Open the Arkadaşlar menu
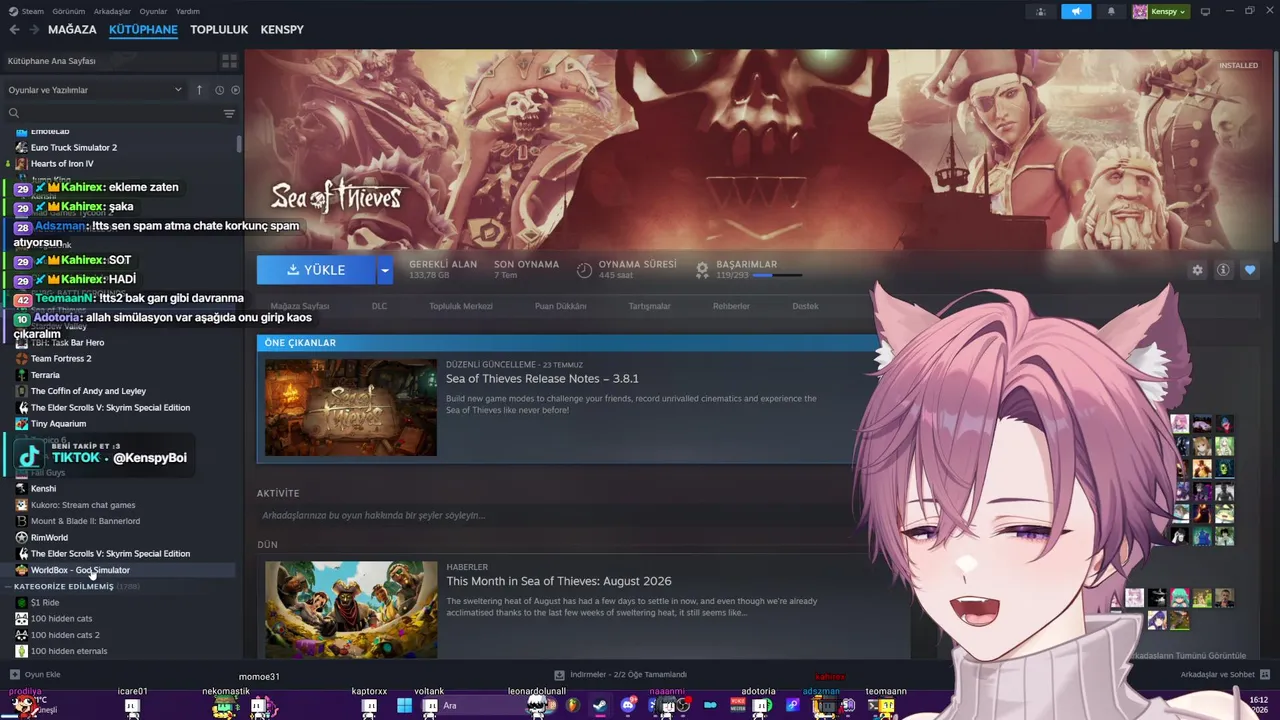This screenshot has width=1280, height=720. tap(112, 11)
